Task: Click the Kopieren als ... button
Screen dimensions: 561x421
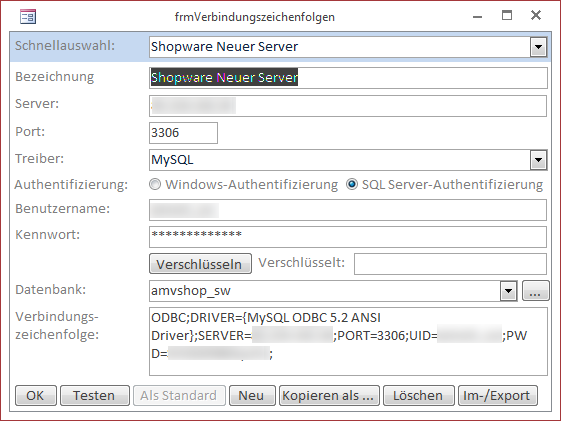Action: [x=329, y=396]
